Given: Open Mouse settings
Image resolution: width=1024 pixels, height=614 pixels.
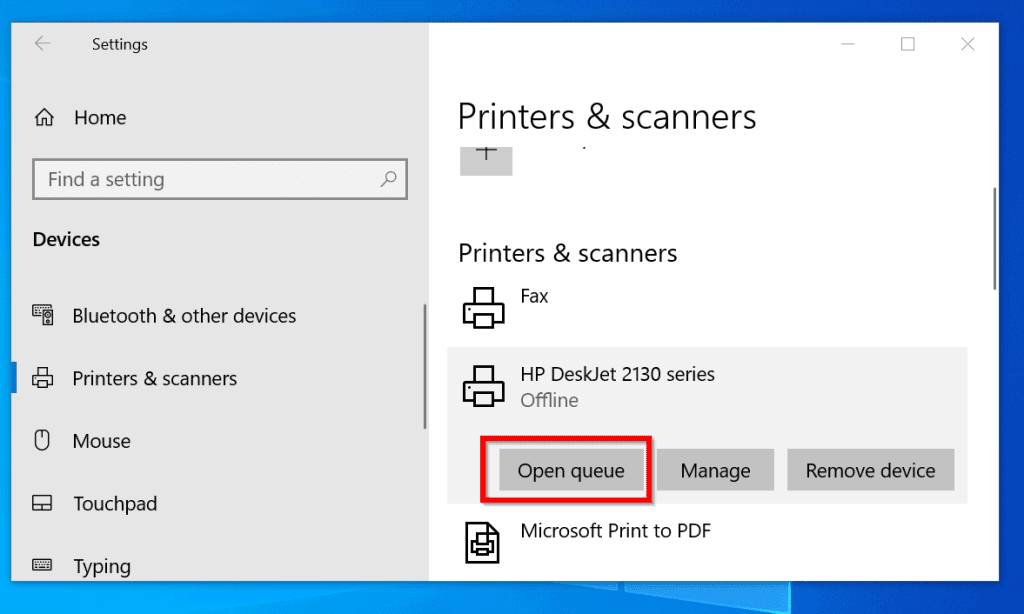Looking at the screenshot, I should coord(101,441).
